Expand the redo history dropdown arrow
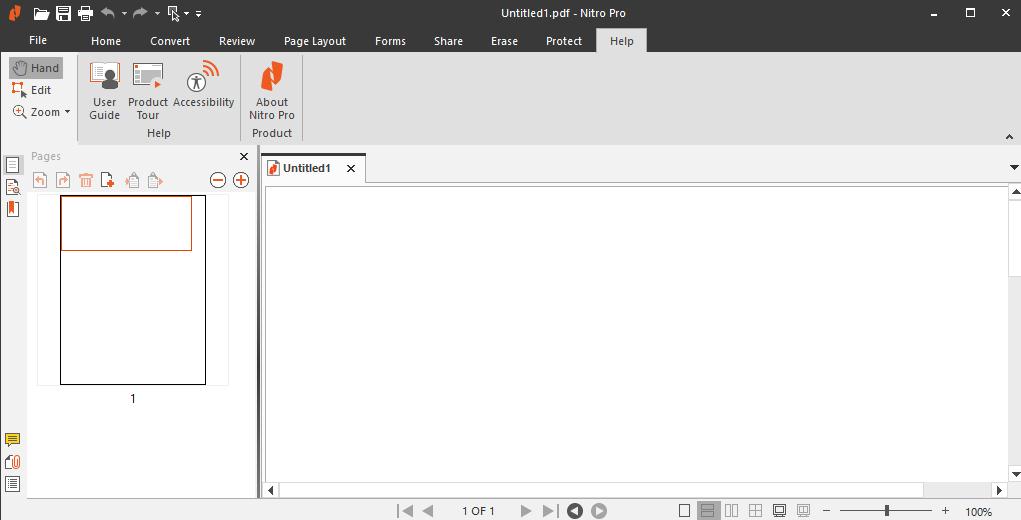Screen dimensions: 1021x520 (x=157, y=13)
